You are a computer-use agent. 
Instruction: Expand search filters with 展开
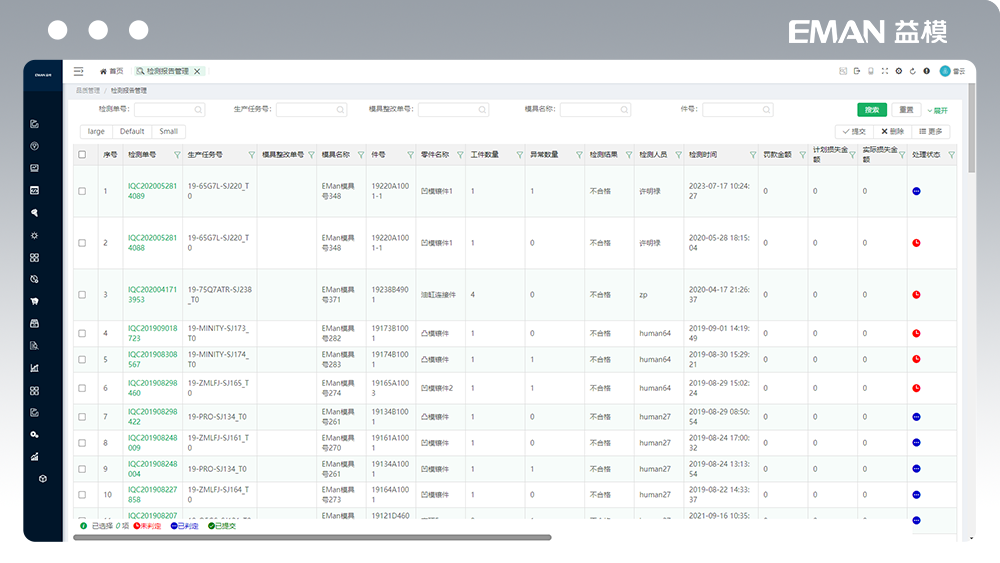click(937, 110)
